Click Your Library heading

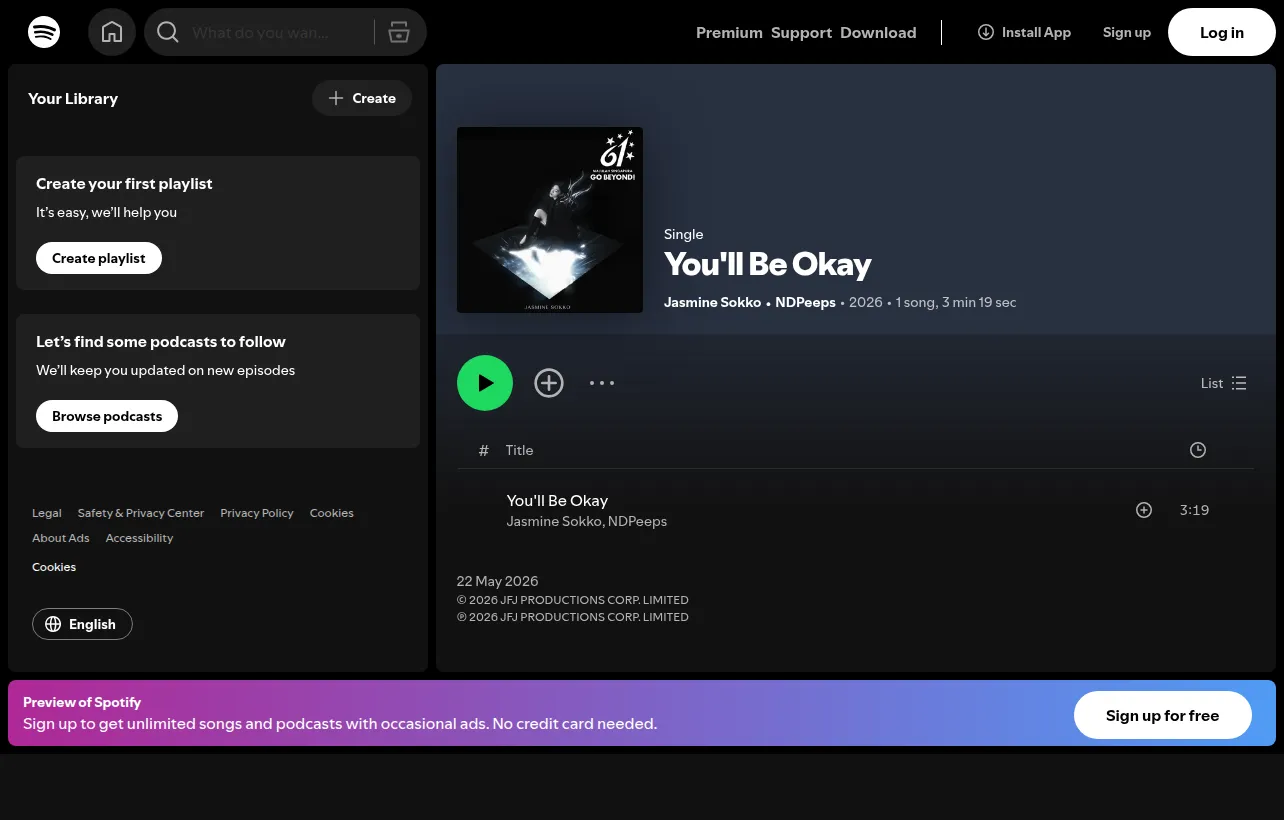(x=73, y=98)
